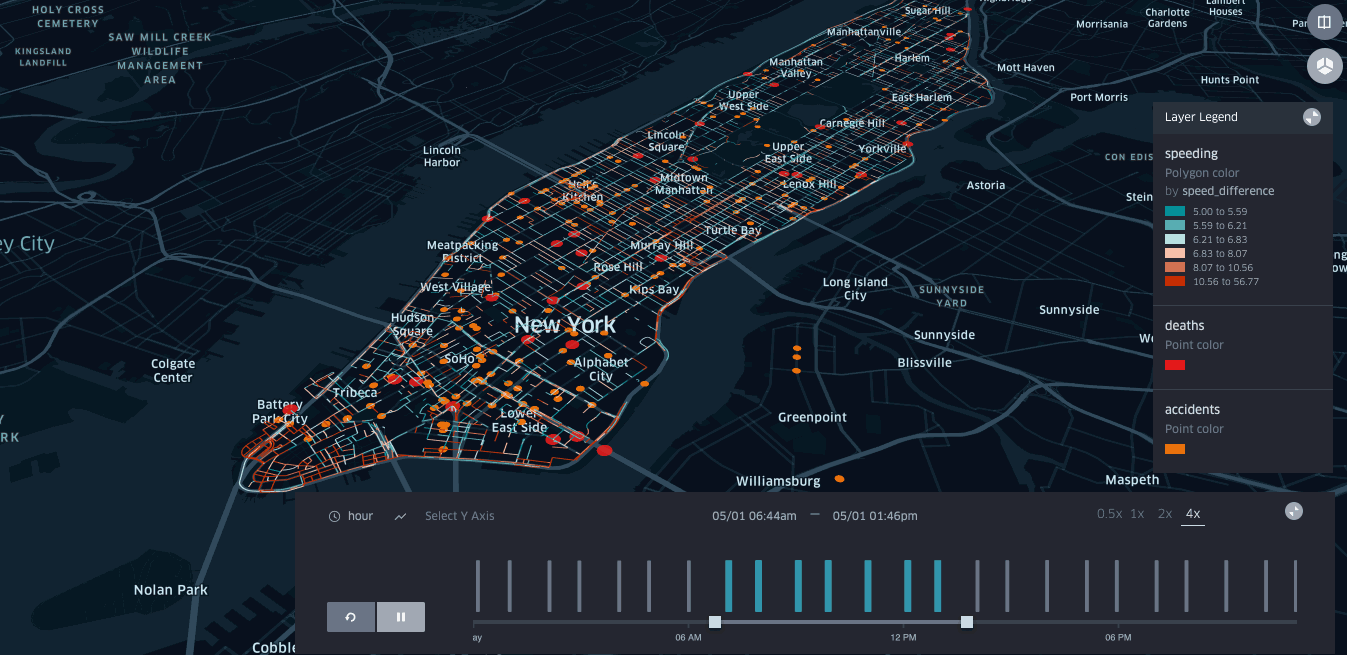1347x655 pixels.
Task: Click the start time 05/01 06:44am
Action: pyautogui.click(x=754, y=516)
